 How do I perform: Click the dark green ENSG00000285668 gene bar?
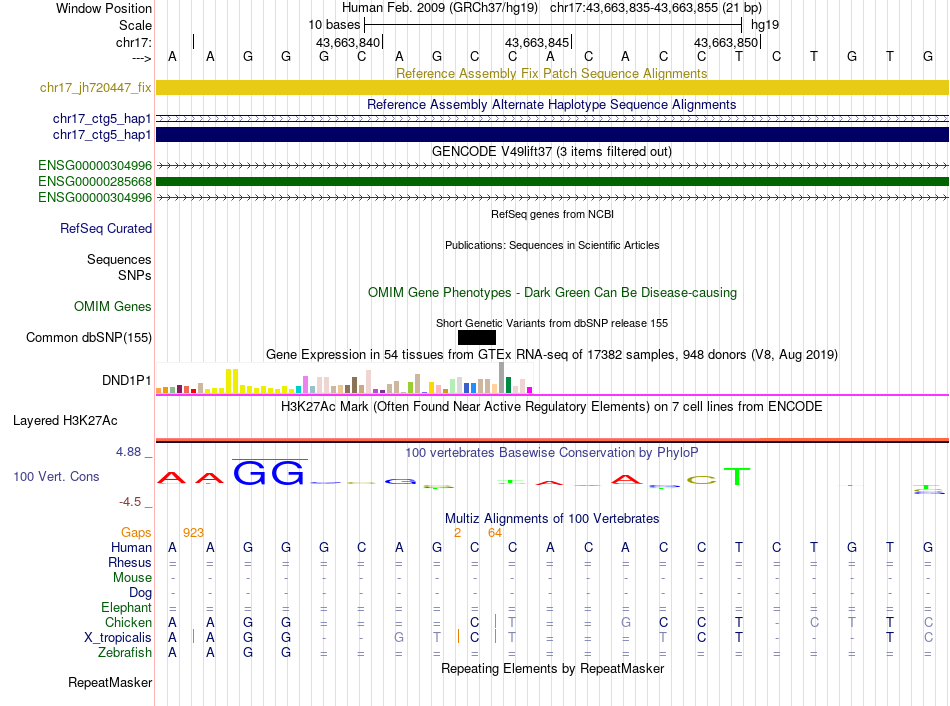click(552, 181)
